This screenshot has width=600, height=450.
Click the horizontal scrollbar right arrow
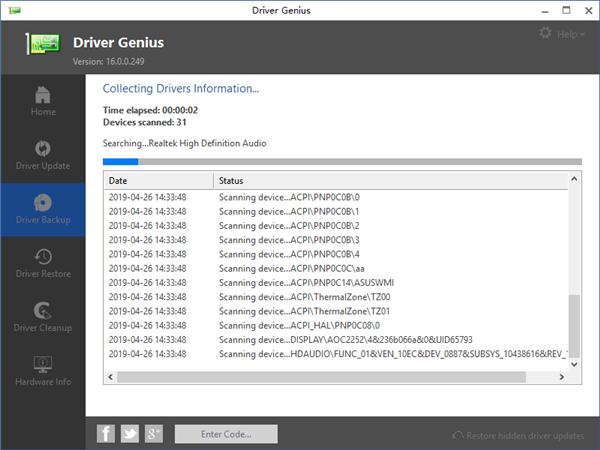[x=561, y=377]
